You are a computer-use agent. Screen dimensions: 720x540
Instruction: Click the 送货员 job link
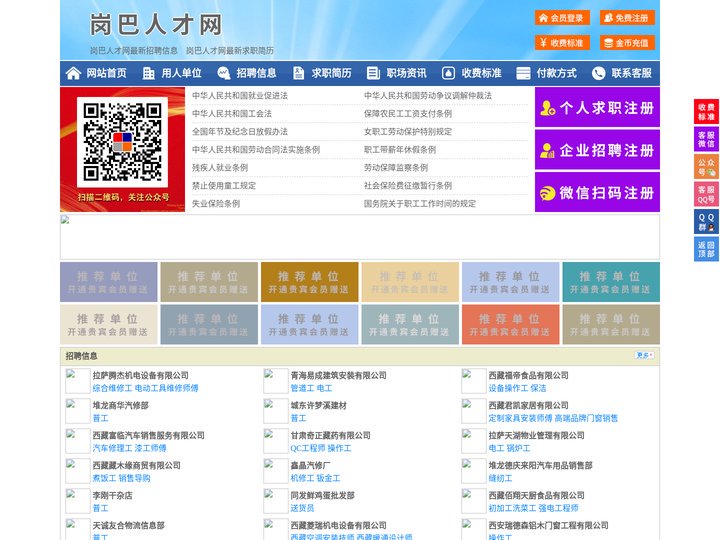pos(302,508)
